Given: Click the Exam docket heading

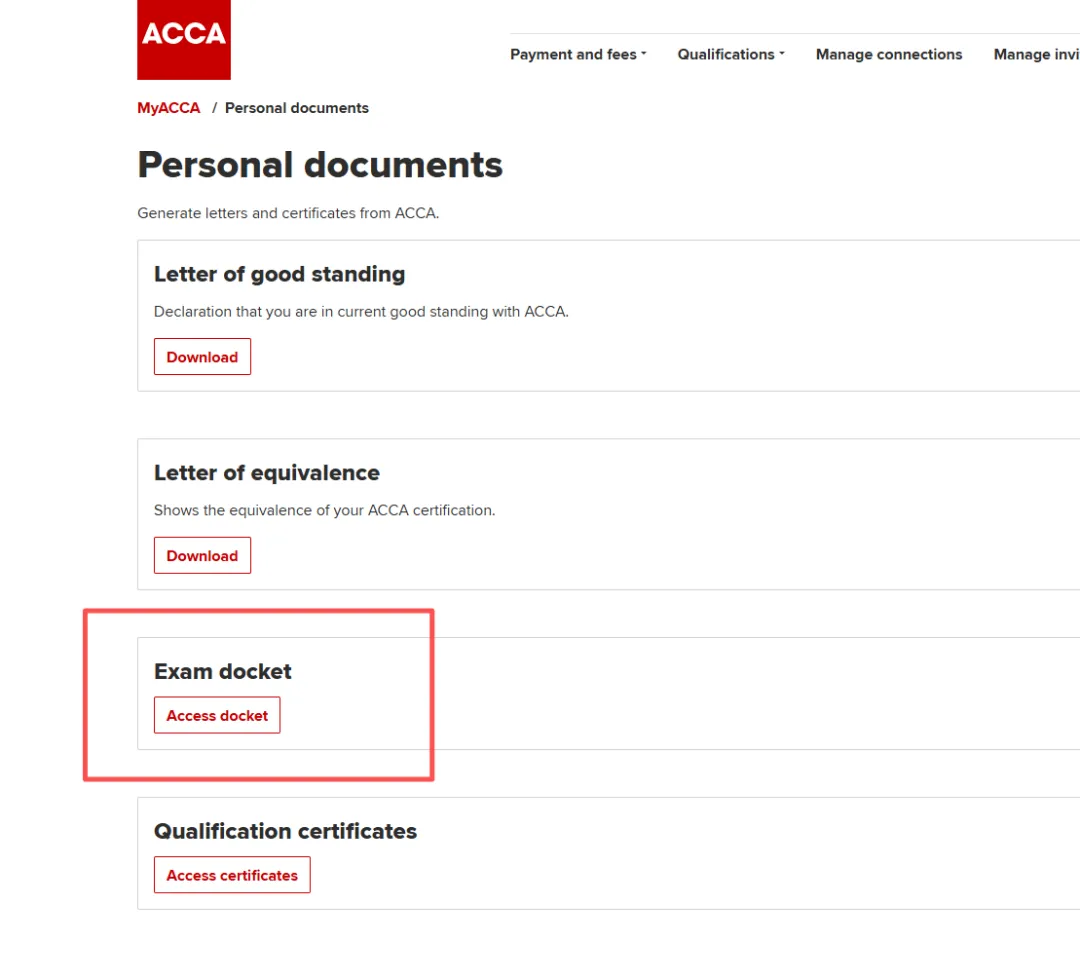Looking at the screenshot, I should coord(222,671).
